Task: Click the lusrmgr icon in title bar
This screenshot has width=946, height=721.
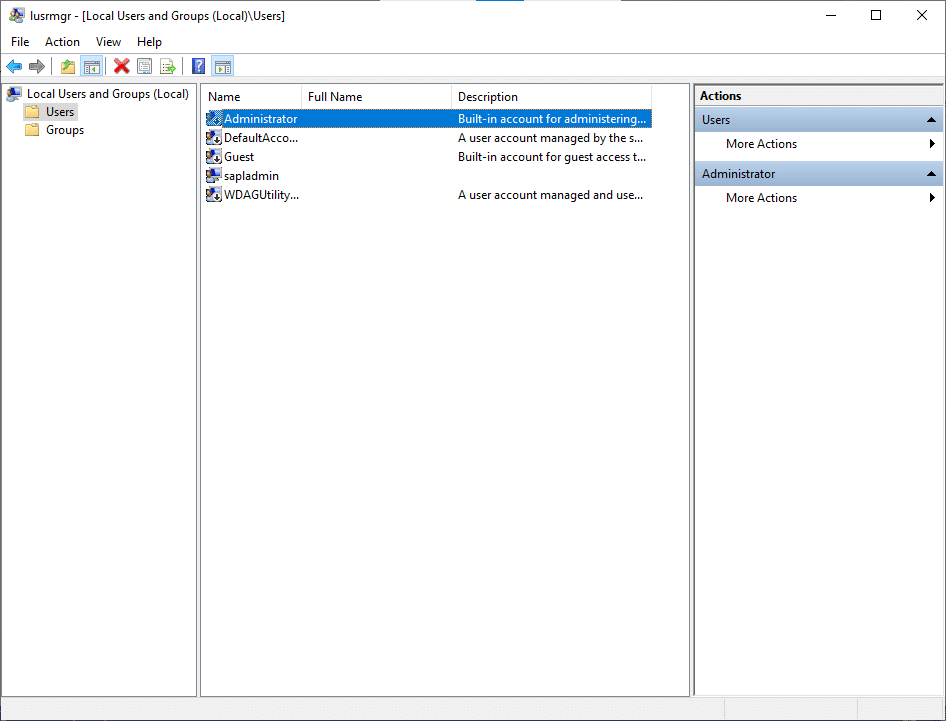Action: click(15, 15)
